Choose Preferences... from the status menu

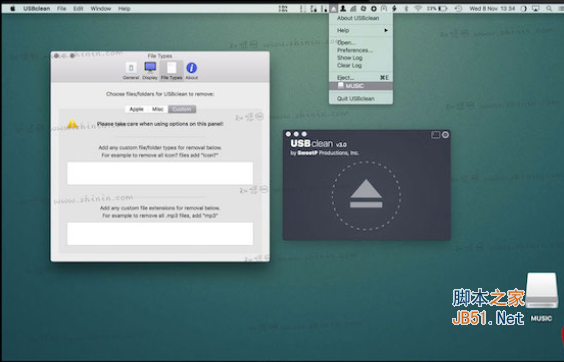pos(361,50)
